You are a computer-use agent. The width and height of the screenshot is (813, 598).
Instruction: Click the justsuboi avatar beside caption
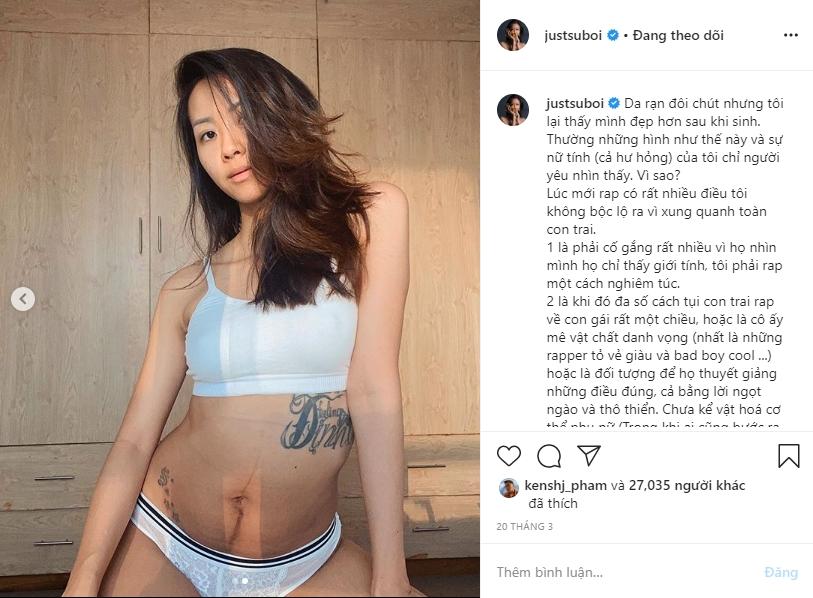pos(513,110)
